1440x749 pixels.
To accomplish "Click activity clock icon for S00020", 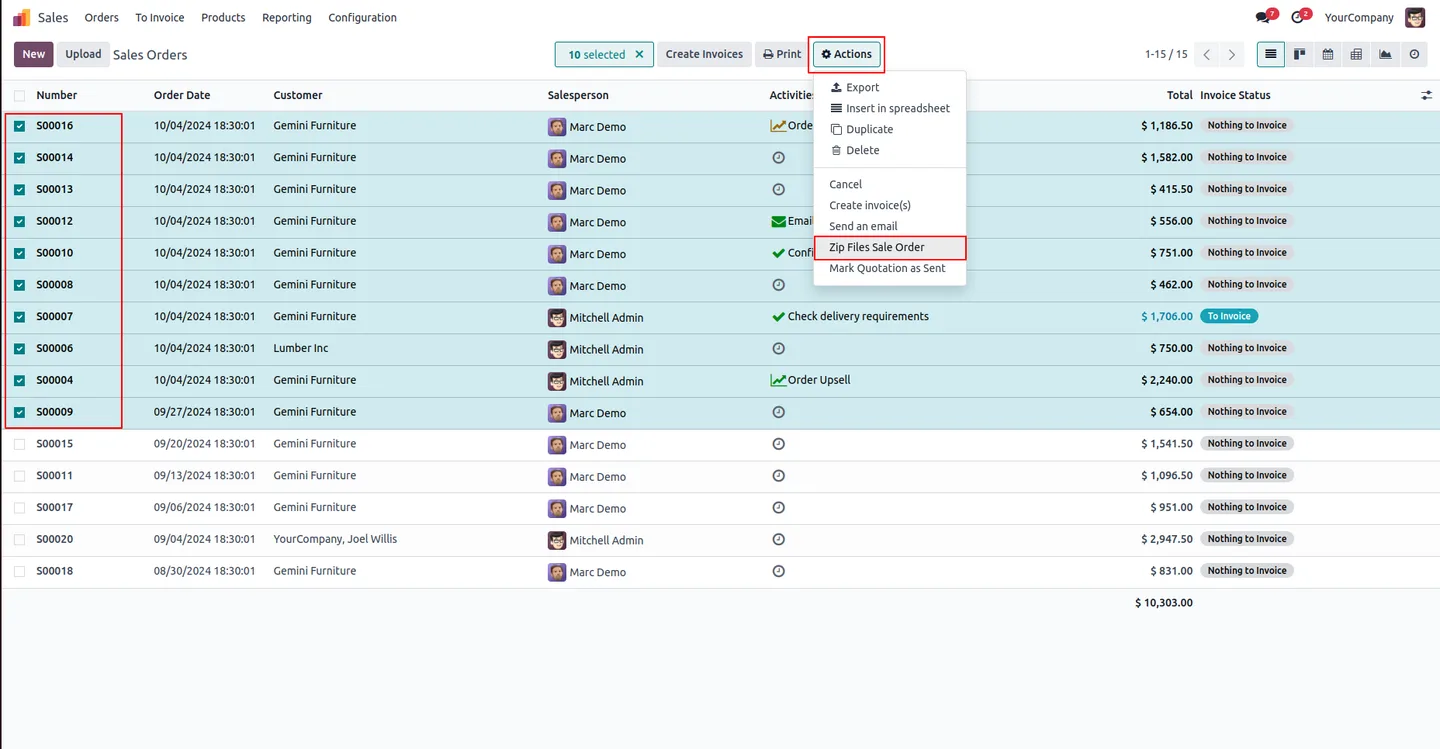I will point(779,539).
